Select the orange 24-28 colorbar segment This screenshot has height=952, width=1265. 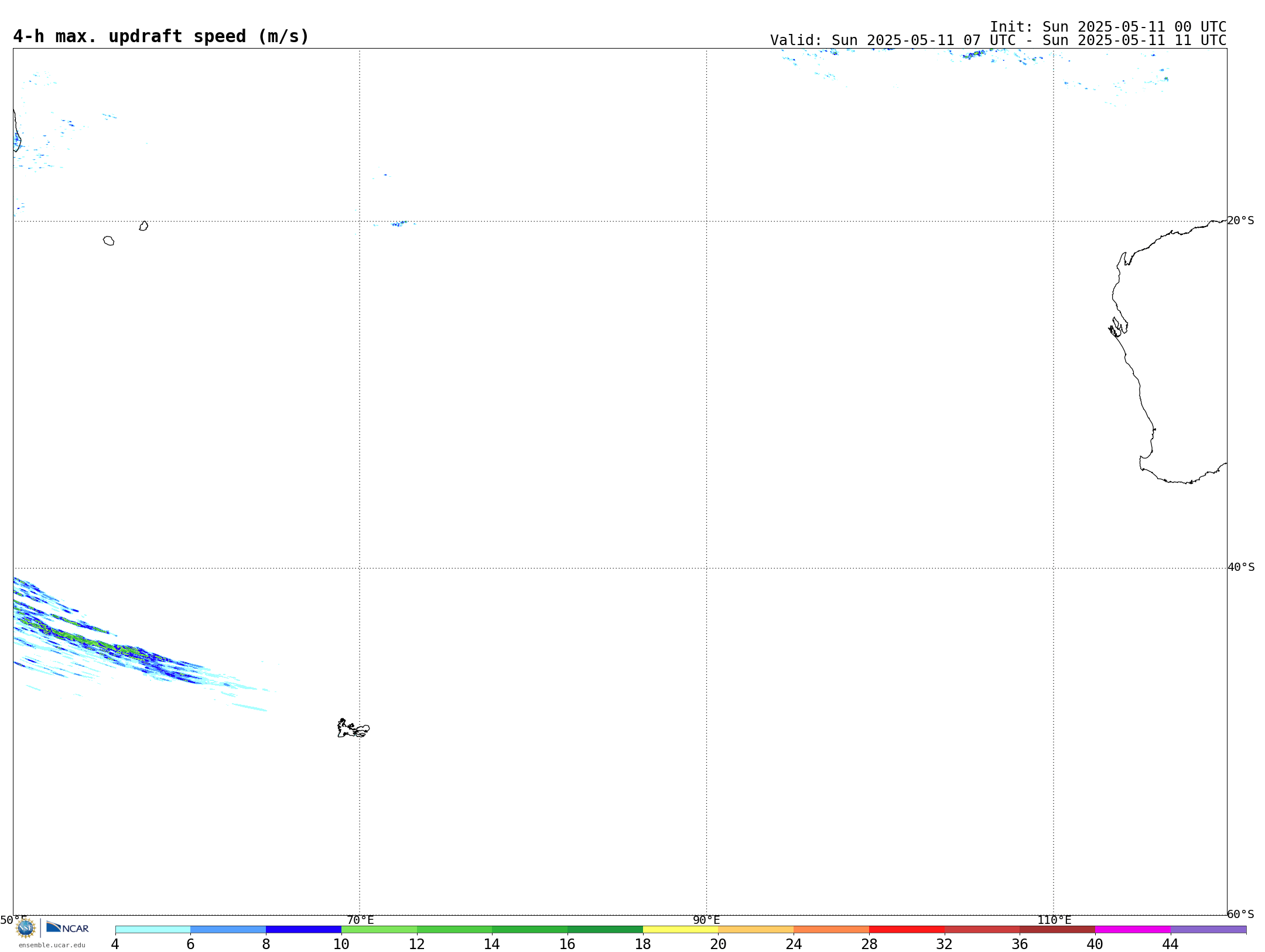click(x=832, y=930)
